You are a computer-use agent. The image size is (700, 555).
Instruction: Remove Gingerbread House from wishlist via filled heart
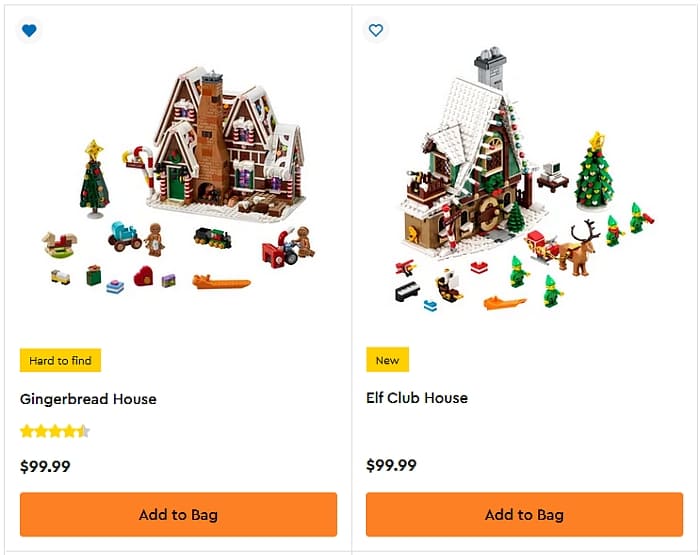pos(29,31)
